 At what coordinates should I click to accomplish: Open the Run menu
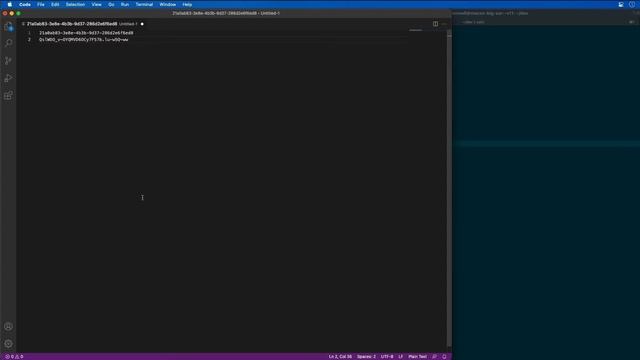[x=125, y=4]
